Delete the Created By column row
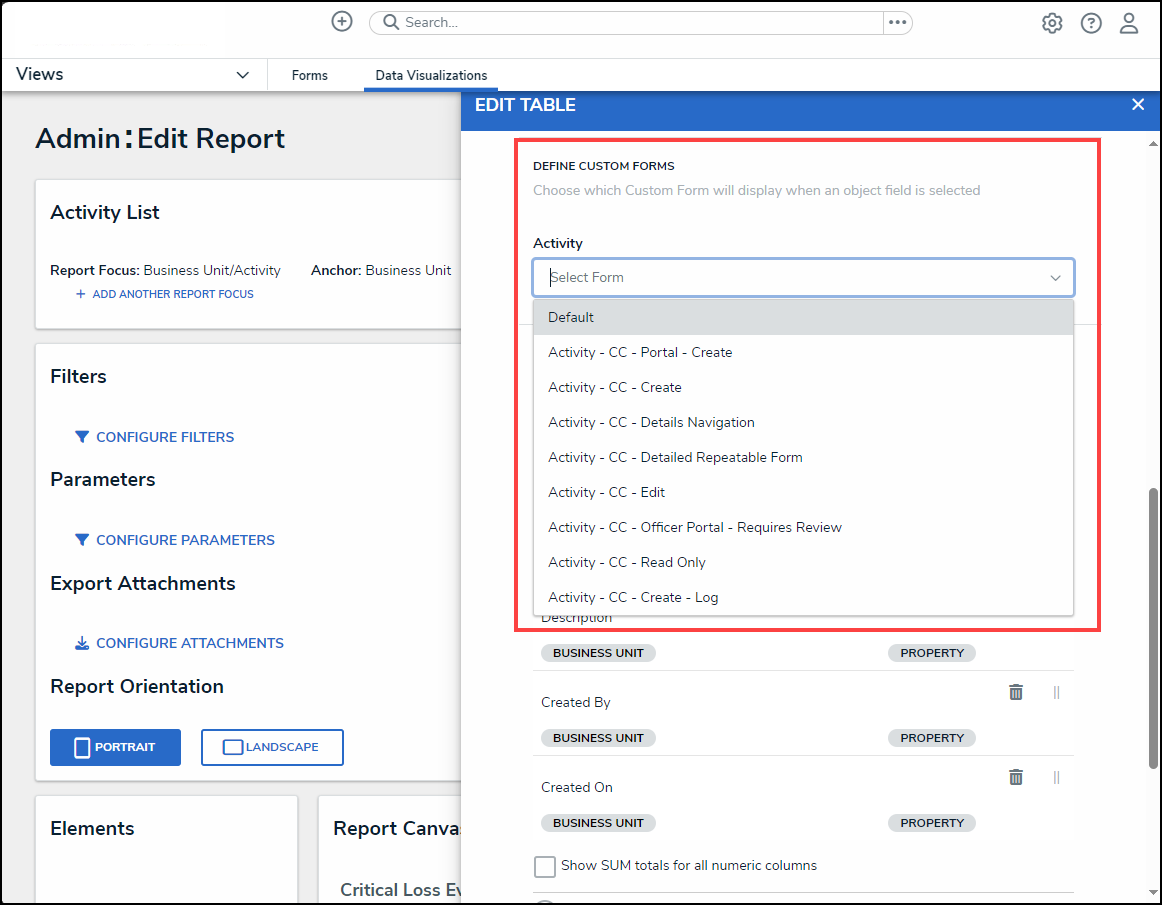The image size is (1162, 905). 1016,692
